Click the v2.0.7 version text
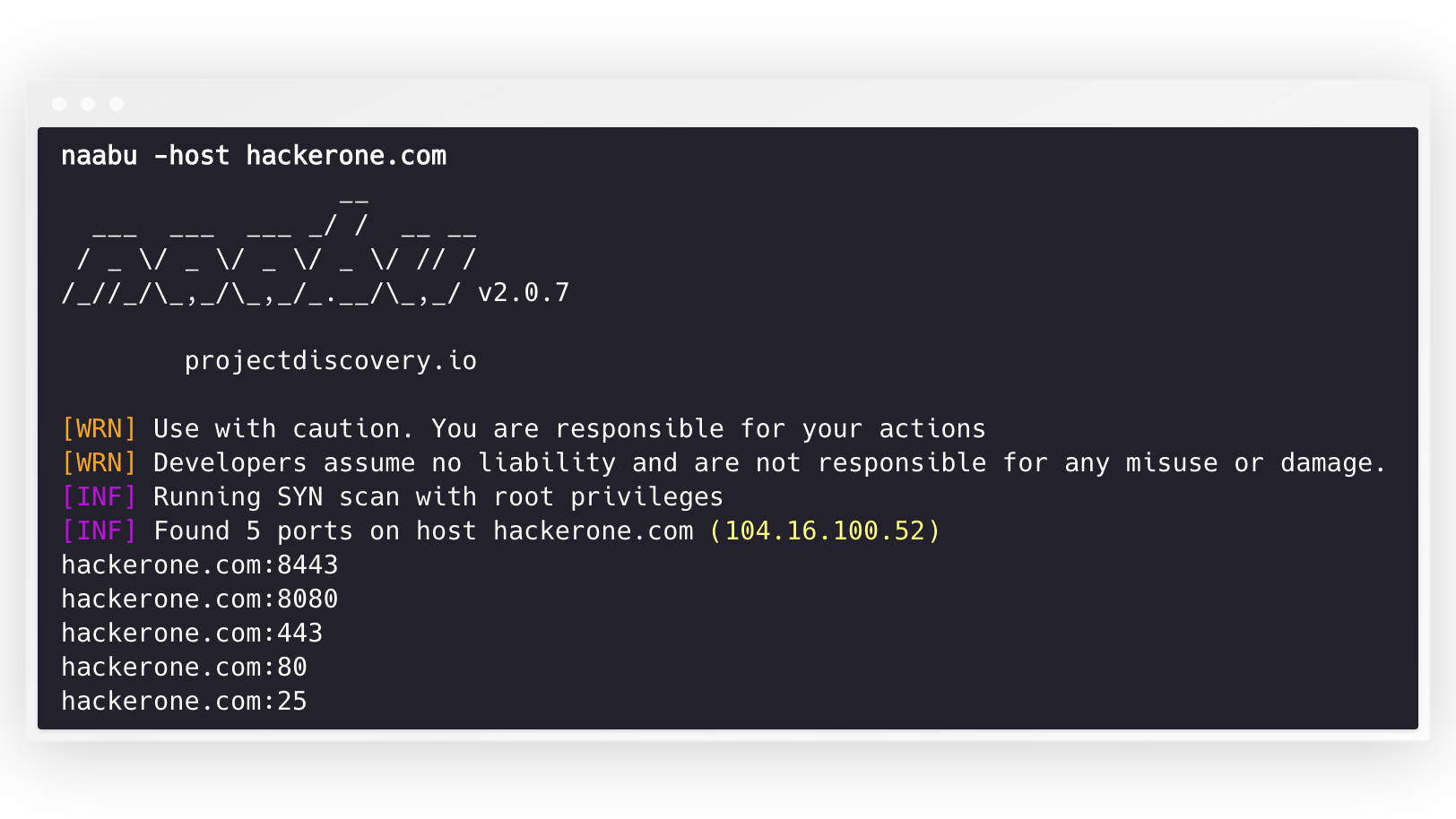 524,293
